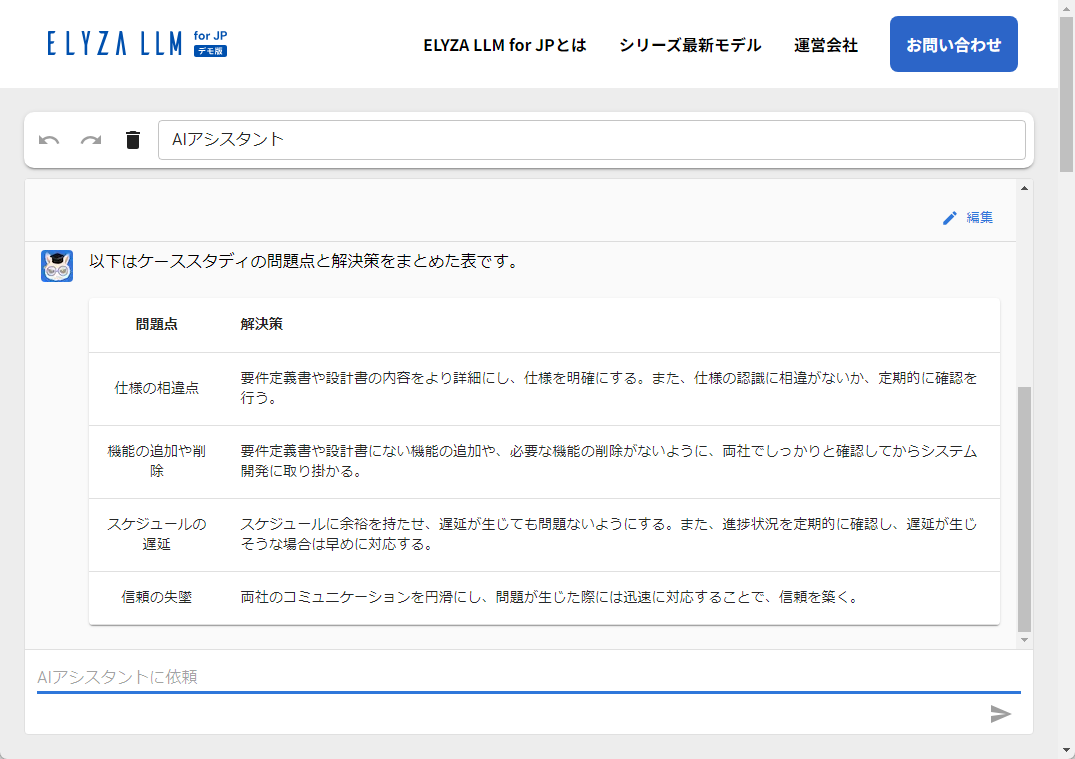
Task: Click the send message arrow icon
Action: (x=1000, y=714)
